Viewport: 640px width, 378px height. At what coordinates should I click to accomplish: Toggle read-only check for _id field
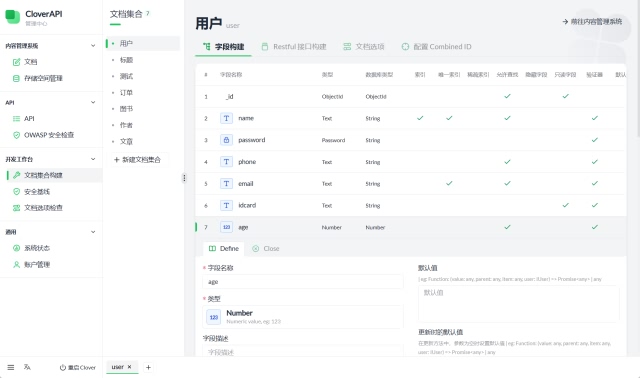[565, 96]
